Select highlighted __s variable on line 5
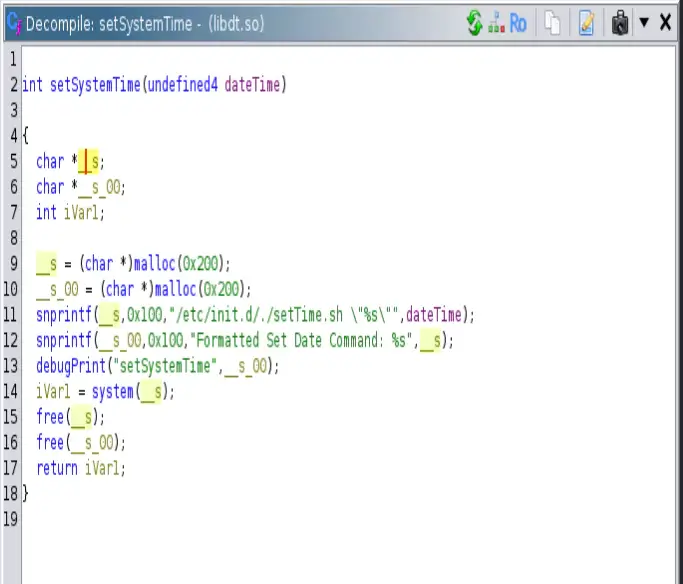Screen dimensions: 683x584 pos(88,162)
